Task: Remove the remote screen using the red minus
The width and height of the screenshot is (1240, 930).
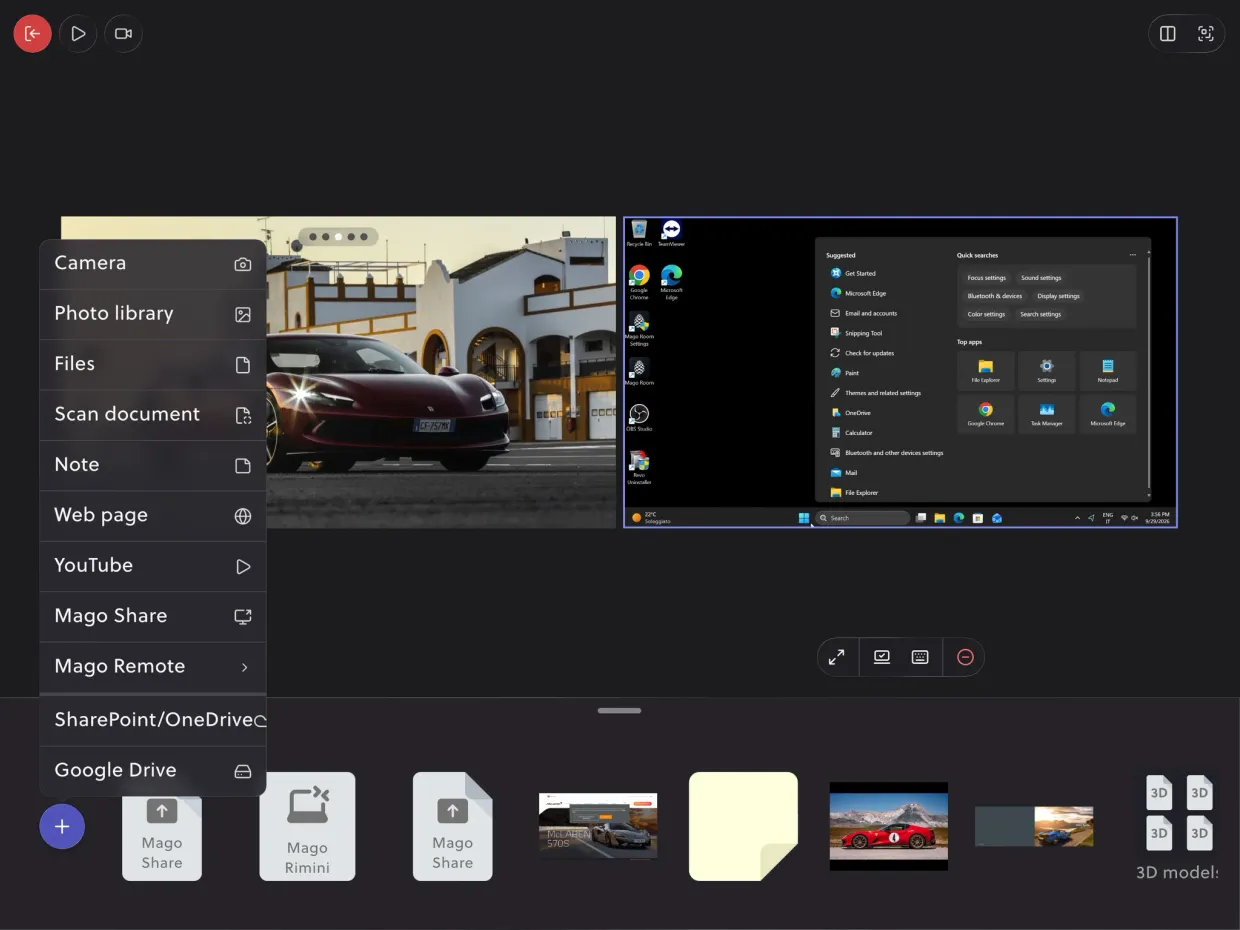Action: [965, 657]
